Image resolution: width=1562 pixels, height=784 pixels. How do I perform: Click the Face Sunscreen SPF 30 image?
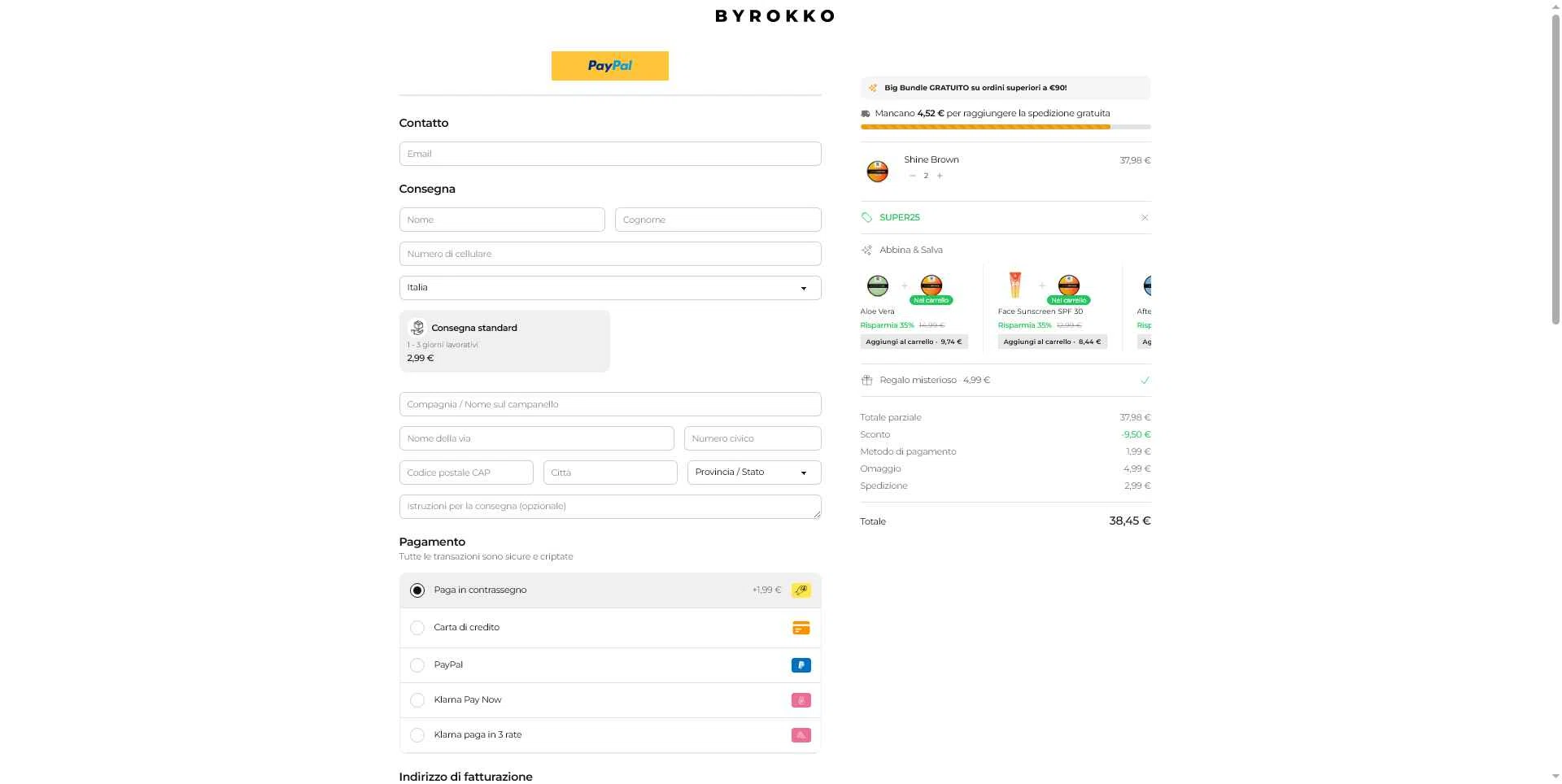[1015, 285]
